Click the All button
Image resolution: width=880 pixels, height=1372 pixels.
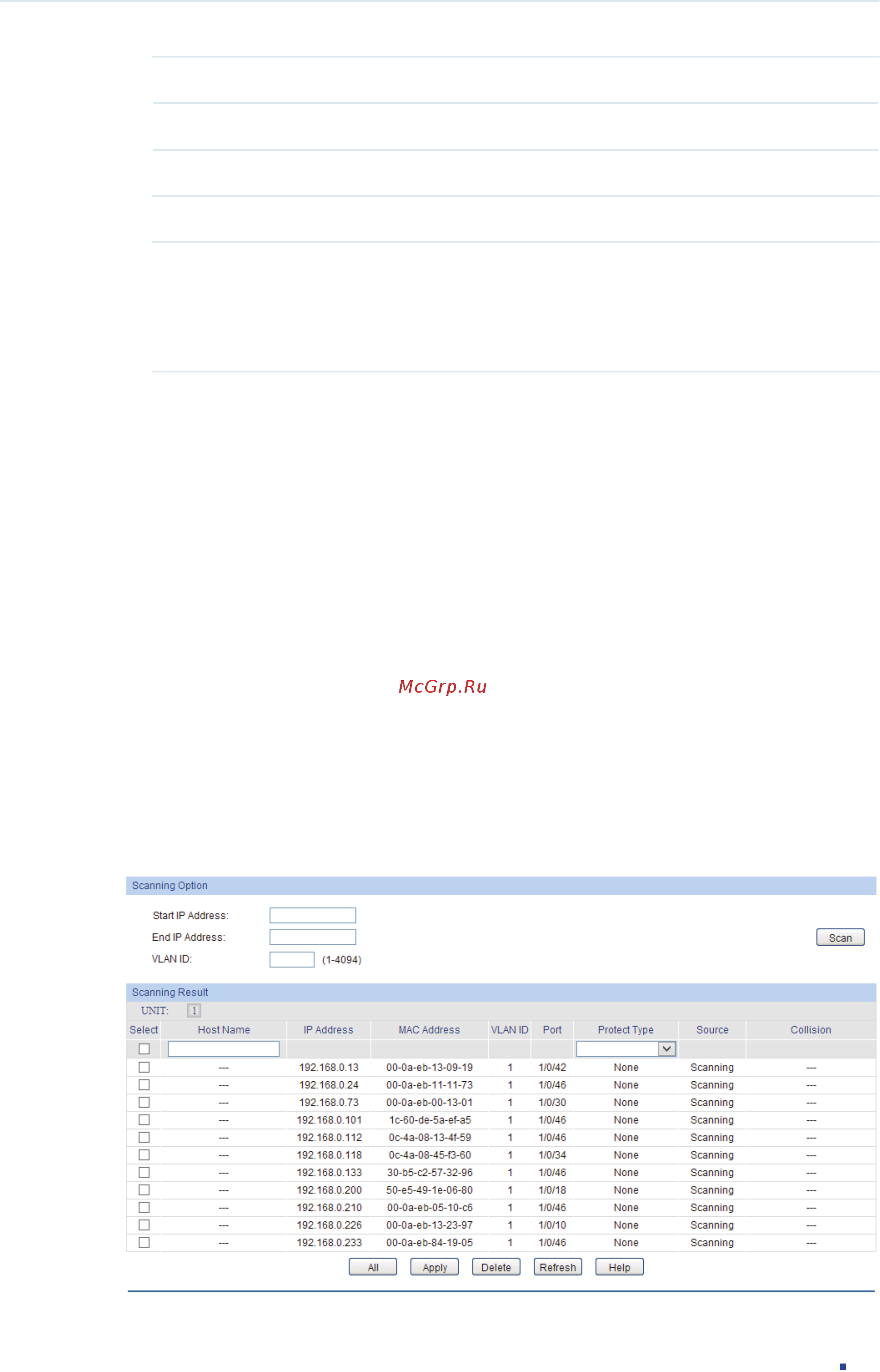[x=373, y=1267]
